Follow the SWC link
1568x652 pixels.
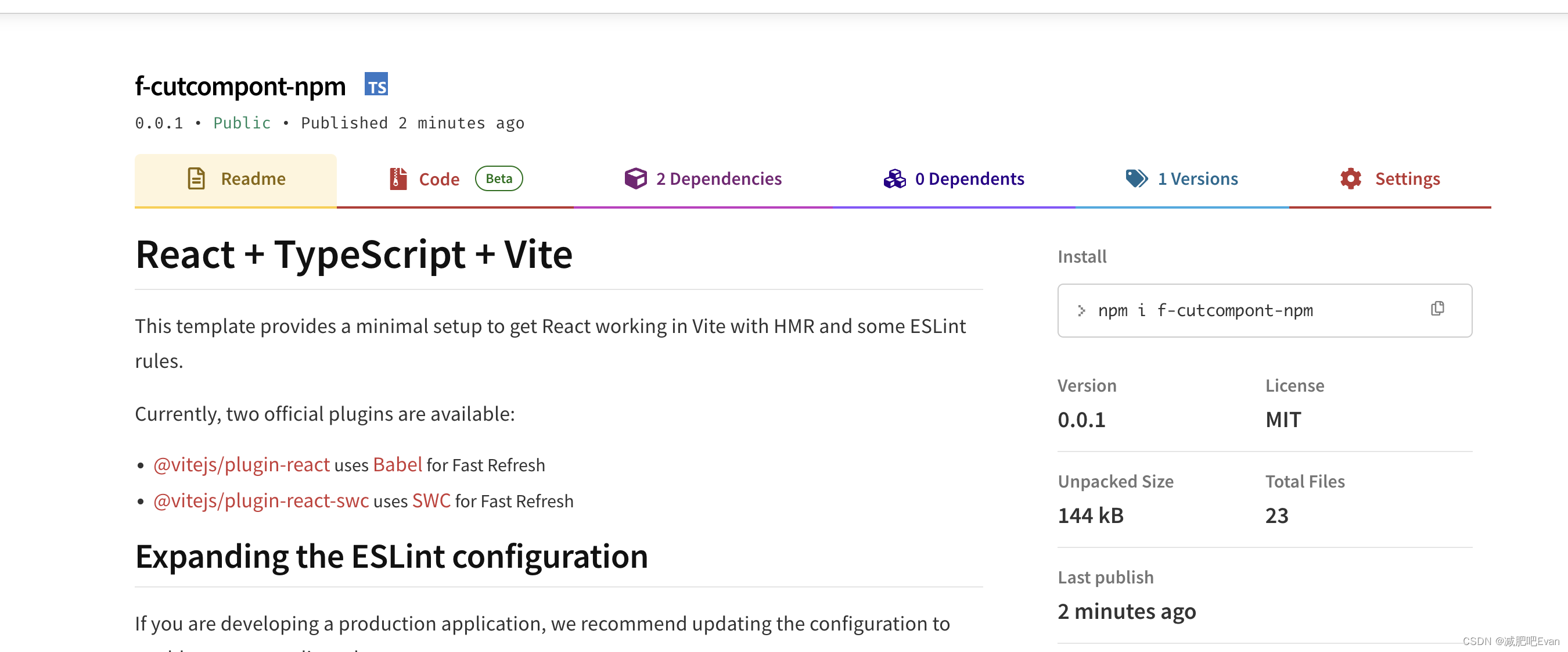[x=431, y=500]
